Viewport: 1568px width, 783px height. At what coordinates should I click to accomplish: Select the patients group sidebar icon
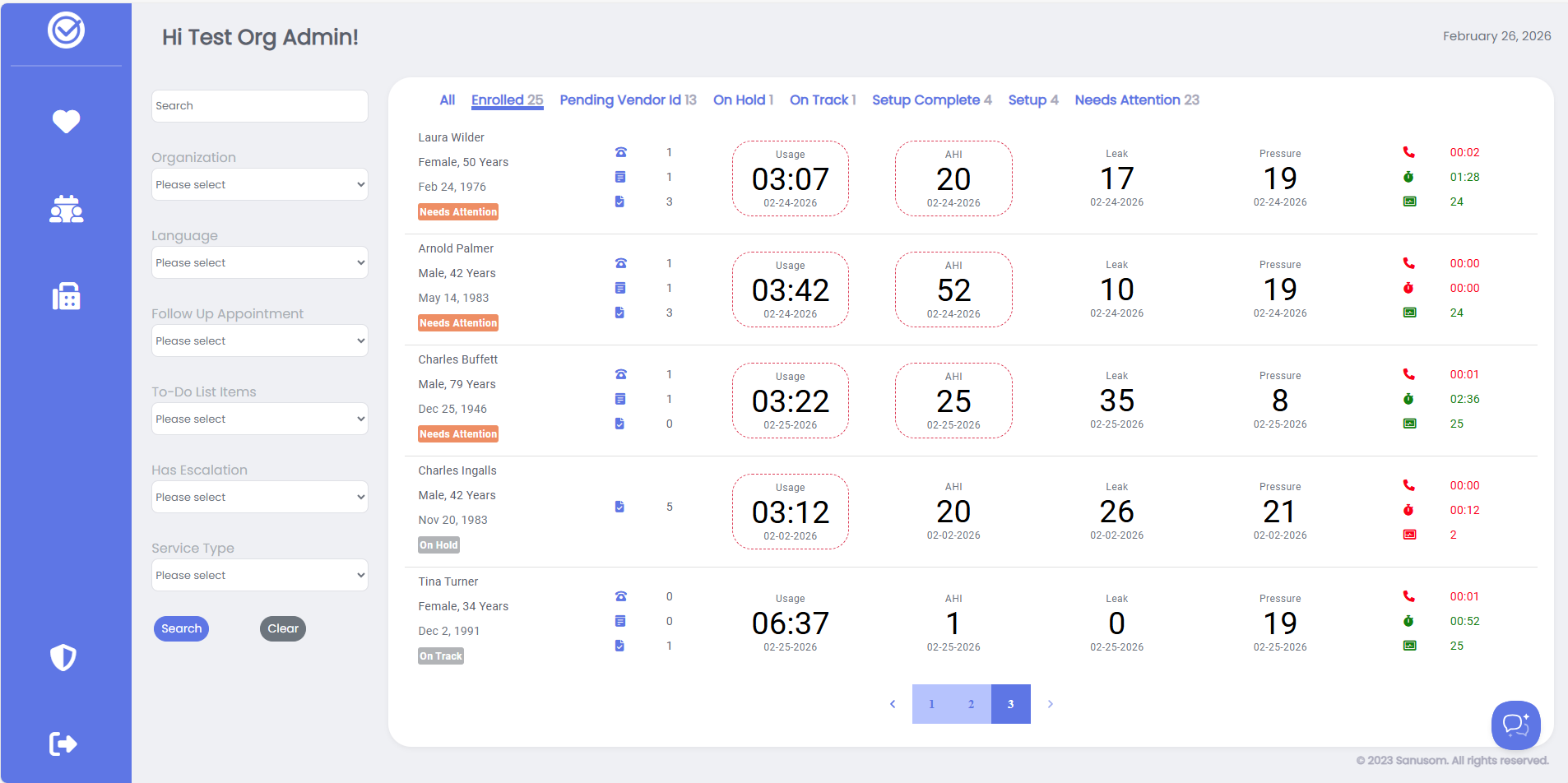[66, 209]
